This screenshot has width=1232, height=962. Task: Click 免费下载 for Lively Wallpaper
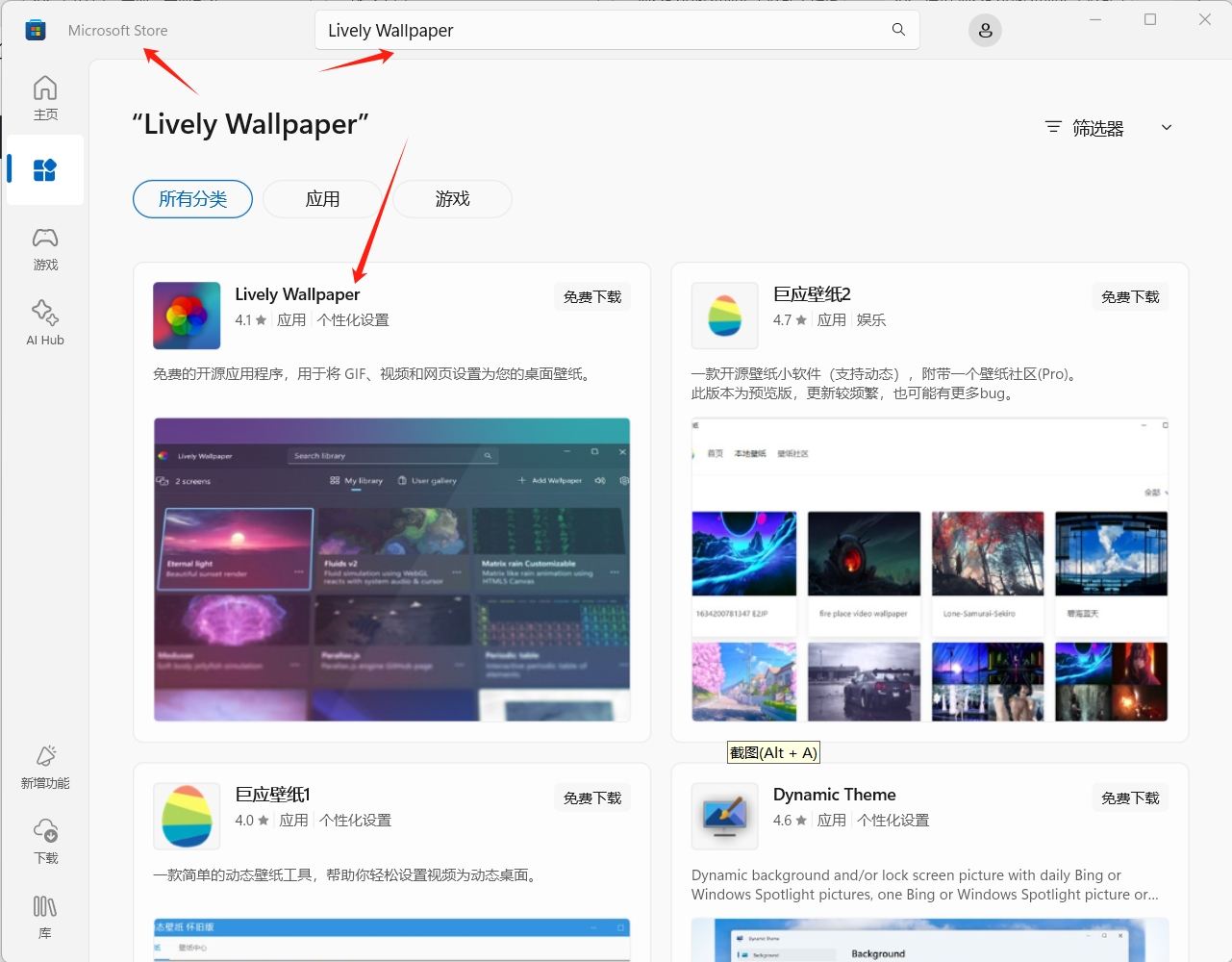pos(592,297)
